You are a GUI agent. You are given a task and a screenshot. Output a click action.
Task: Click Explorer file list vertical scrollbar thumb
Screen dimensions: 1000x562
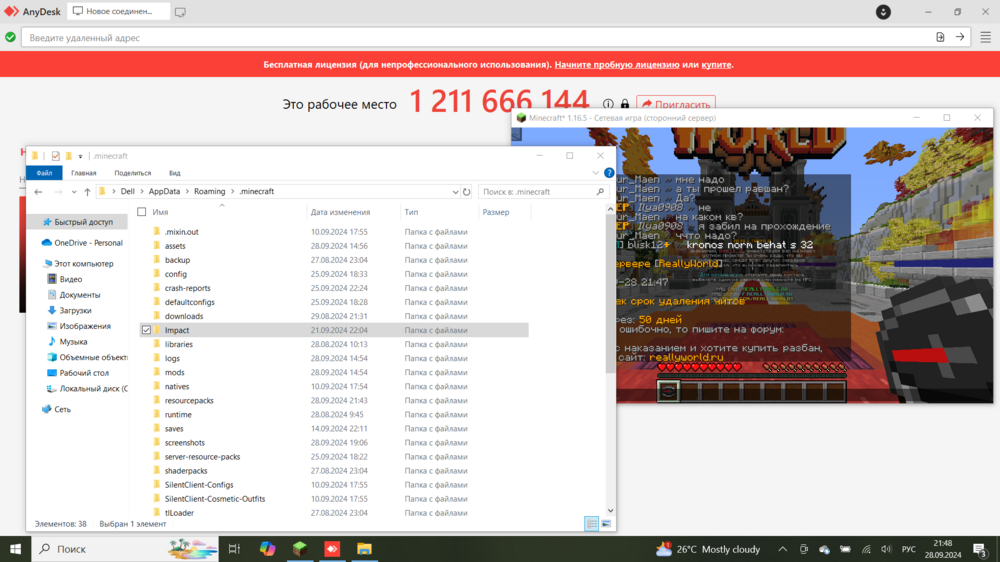coord(610,294)
